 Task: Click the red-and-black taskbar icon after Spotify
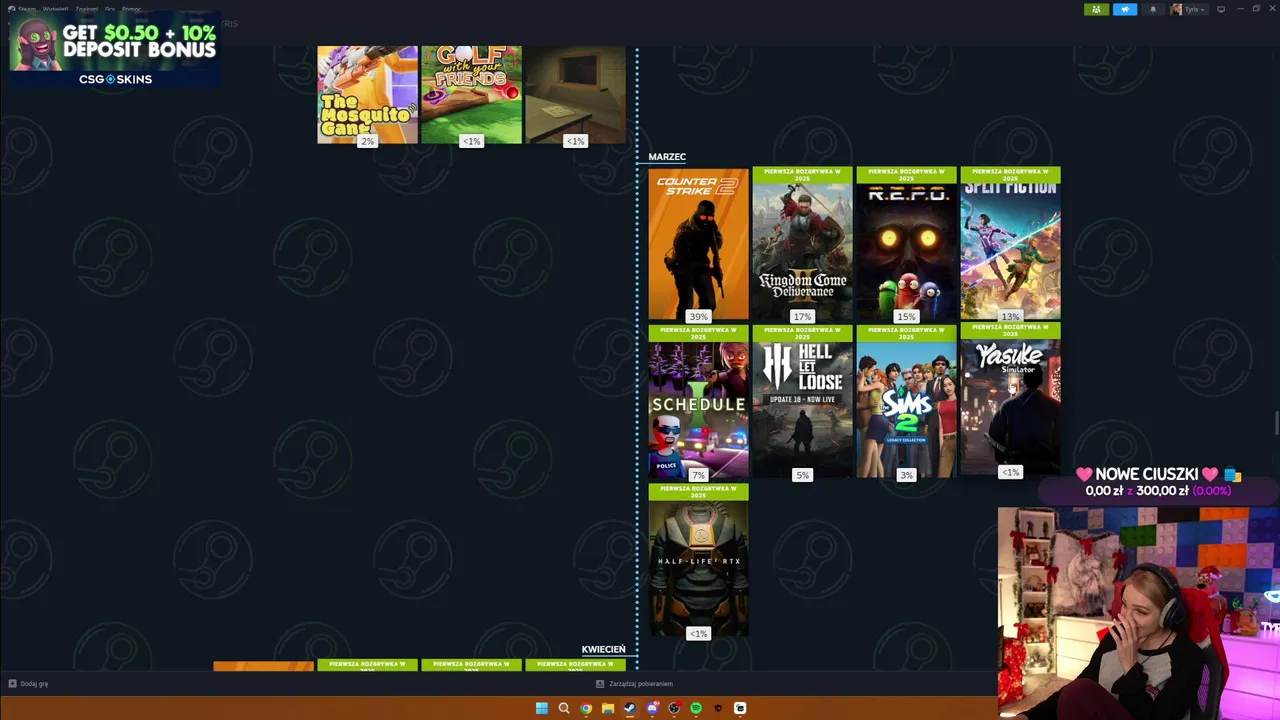tap(718, 708)
